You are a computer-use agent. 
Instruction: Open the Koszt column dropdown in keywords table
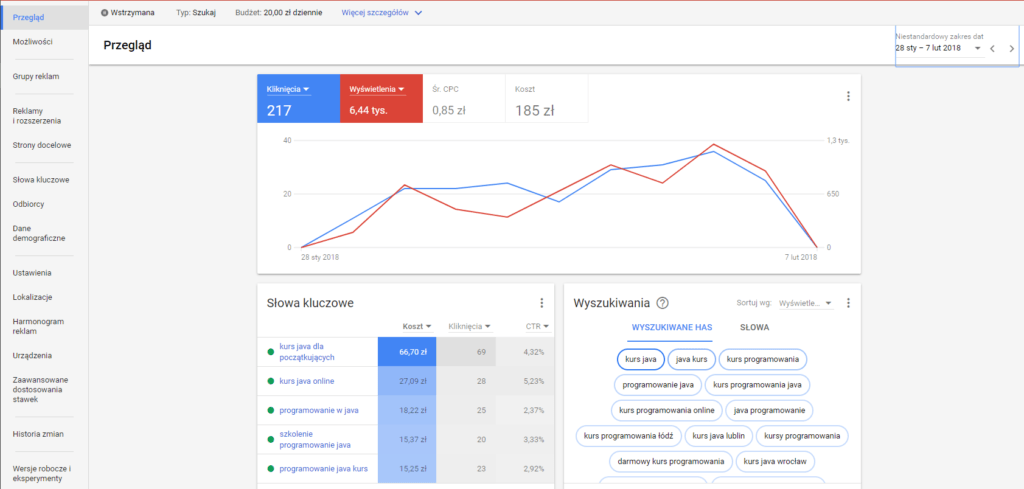coord(417,326)
